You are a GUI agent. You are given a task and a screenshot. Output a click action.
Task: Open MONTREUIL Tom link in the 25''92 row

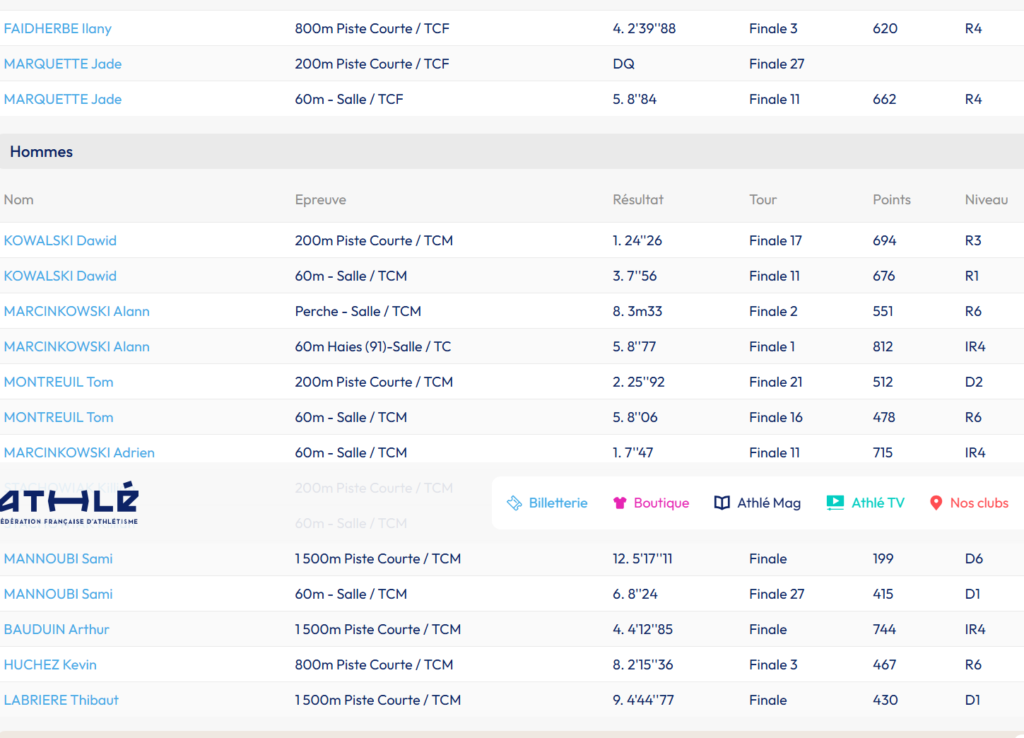pos(59,382)
